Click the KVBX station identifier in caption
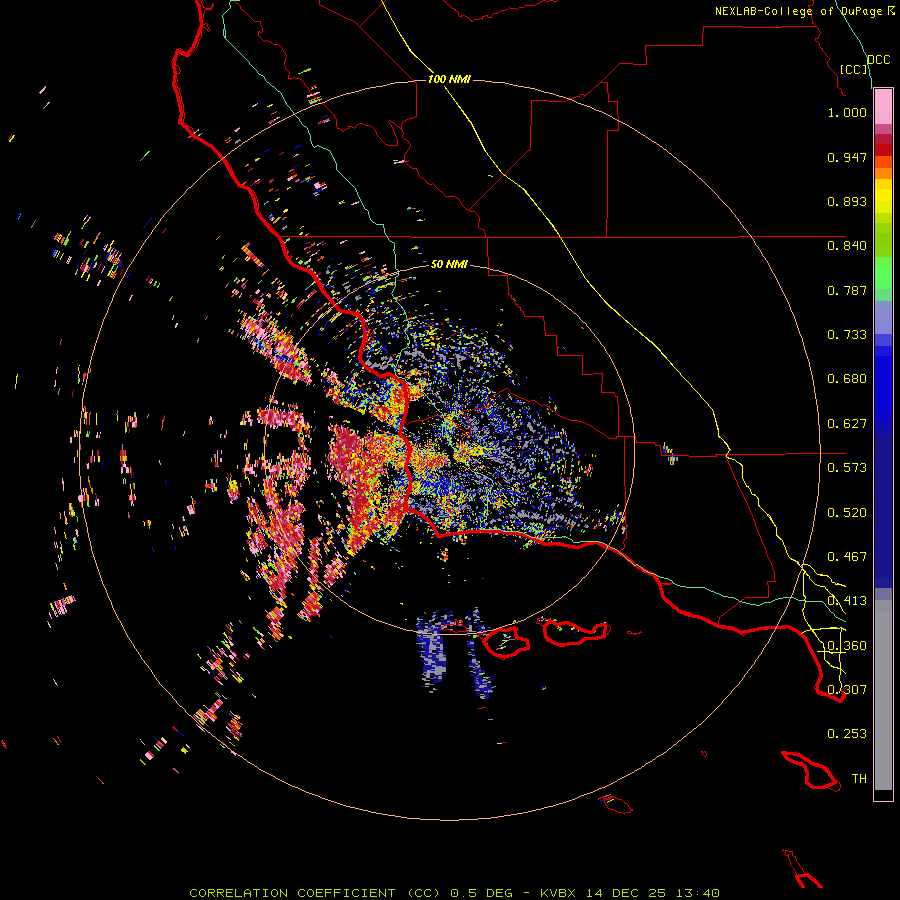This screenshot has height=900, width=900. click(557, 893)
